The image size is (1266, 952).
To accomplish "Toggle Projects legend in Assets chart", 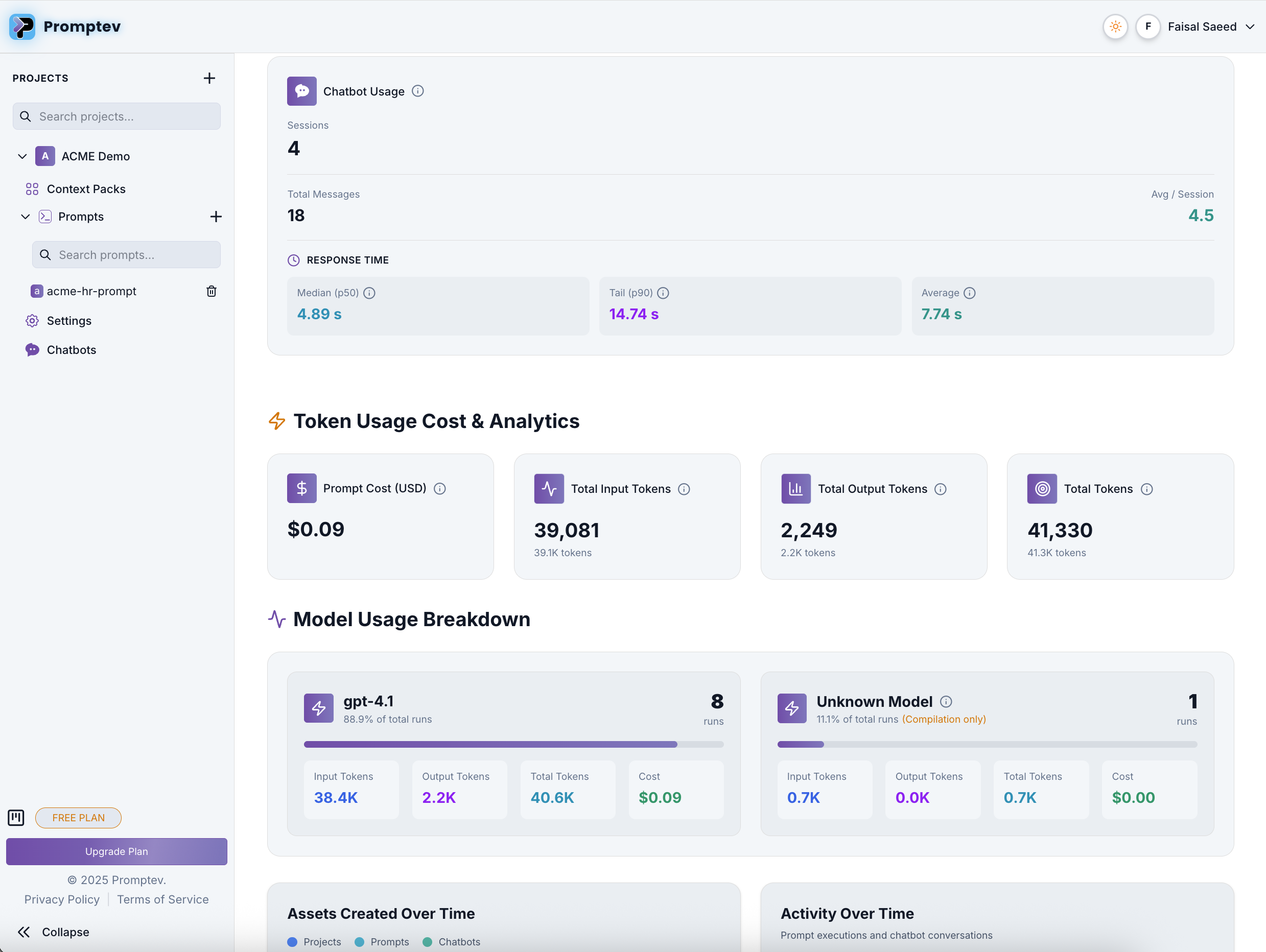I will pos(314,942).
